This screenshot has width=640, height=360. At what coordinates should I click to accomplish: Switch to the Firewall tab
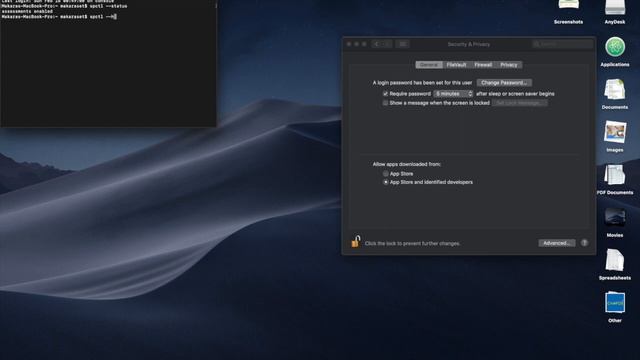[483, 65]
